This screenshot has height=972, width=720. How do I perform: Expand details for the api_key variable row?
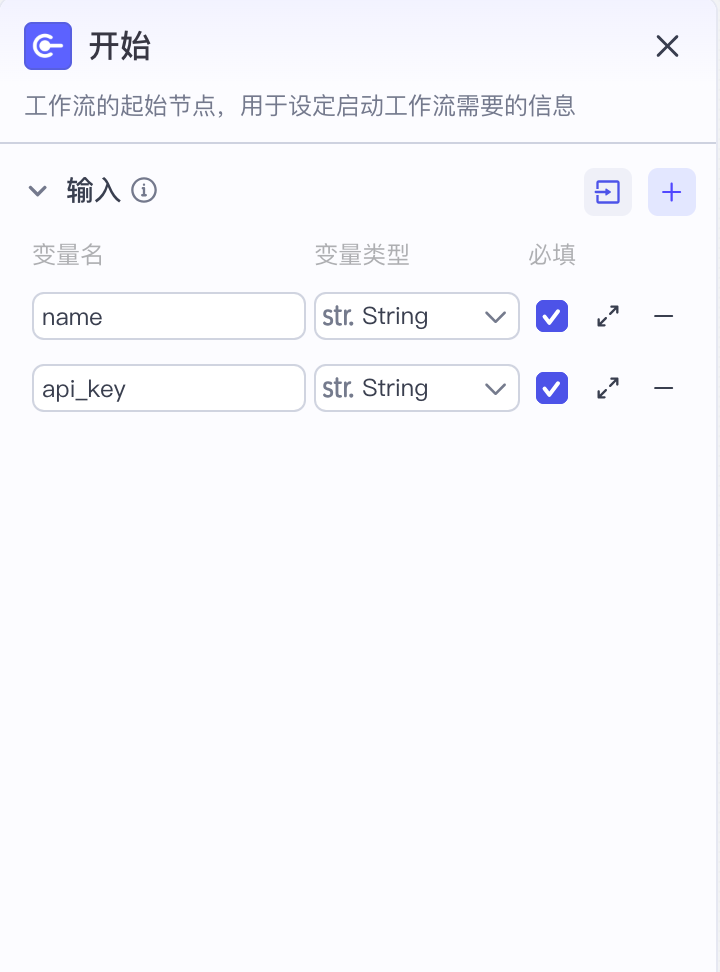point(608,388)
